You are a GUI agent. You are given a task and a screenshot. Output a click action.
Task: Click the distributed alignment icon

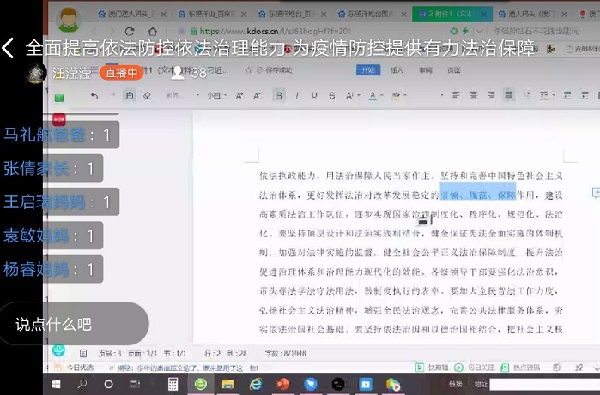[527, 95]
